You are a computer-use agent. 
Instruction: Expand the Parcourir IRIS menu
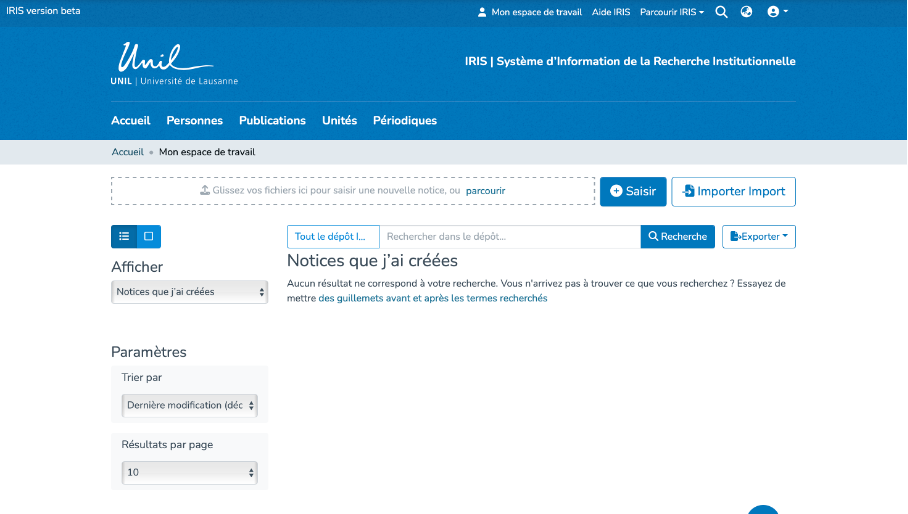point(671,12)
